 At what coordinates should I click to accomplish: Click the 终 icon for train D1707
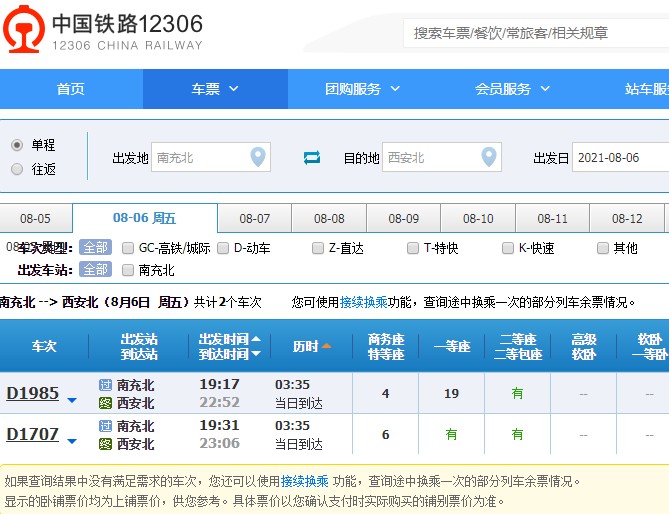(x=106, y=444)
